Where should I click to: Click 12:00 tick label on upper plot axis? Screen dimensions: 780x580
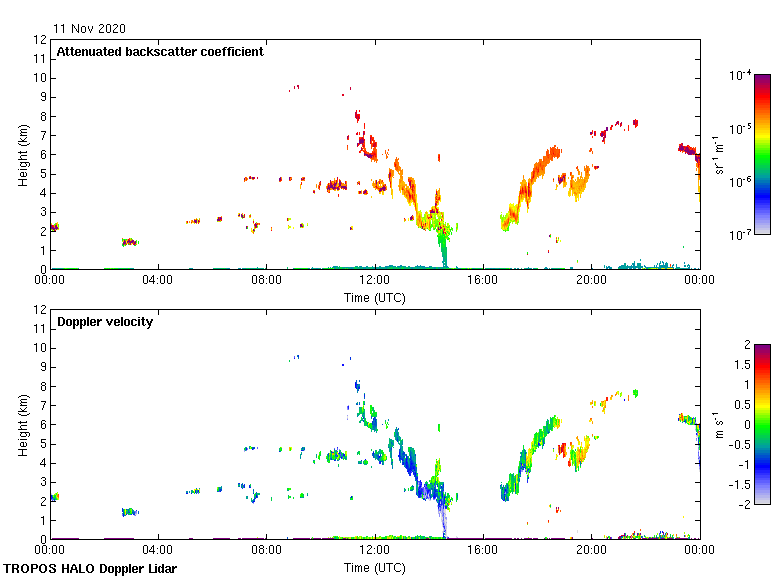click(x=374, y=281)
